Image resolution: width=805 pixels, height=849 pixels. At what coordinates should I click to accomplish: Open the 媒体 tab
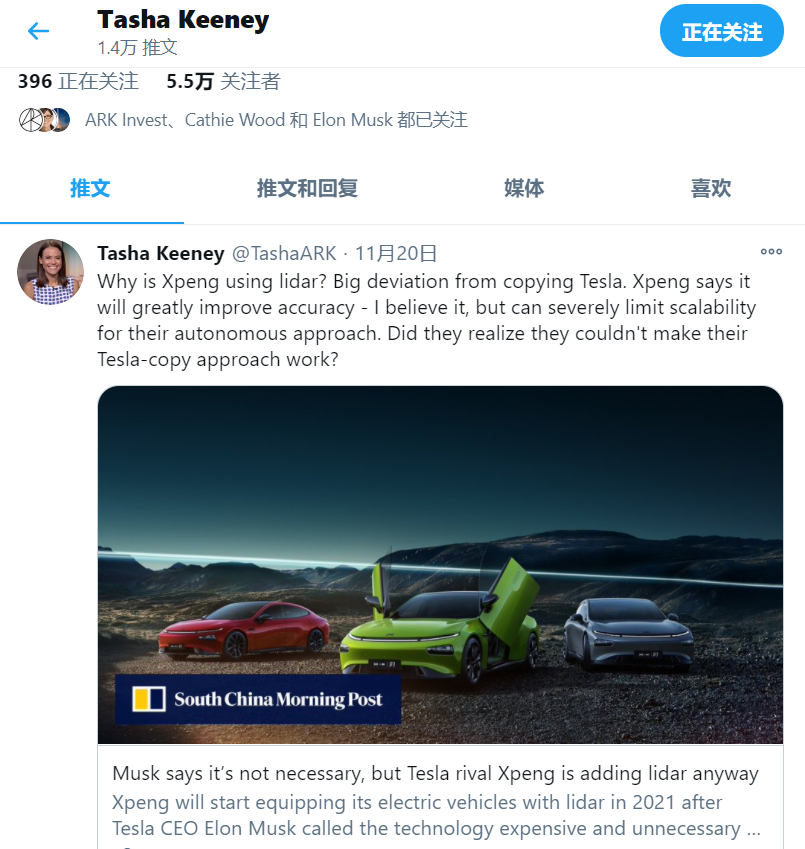[x=524, y=188]
